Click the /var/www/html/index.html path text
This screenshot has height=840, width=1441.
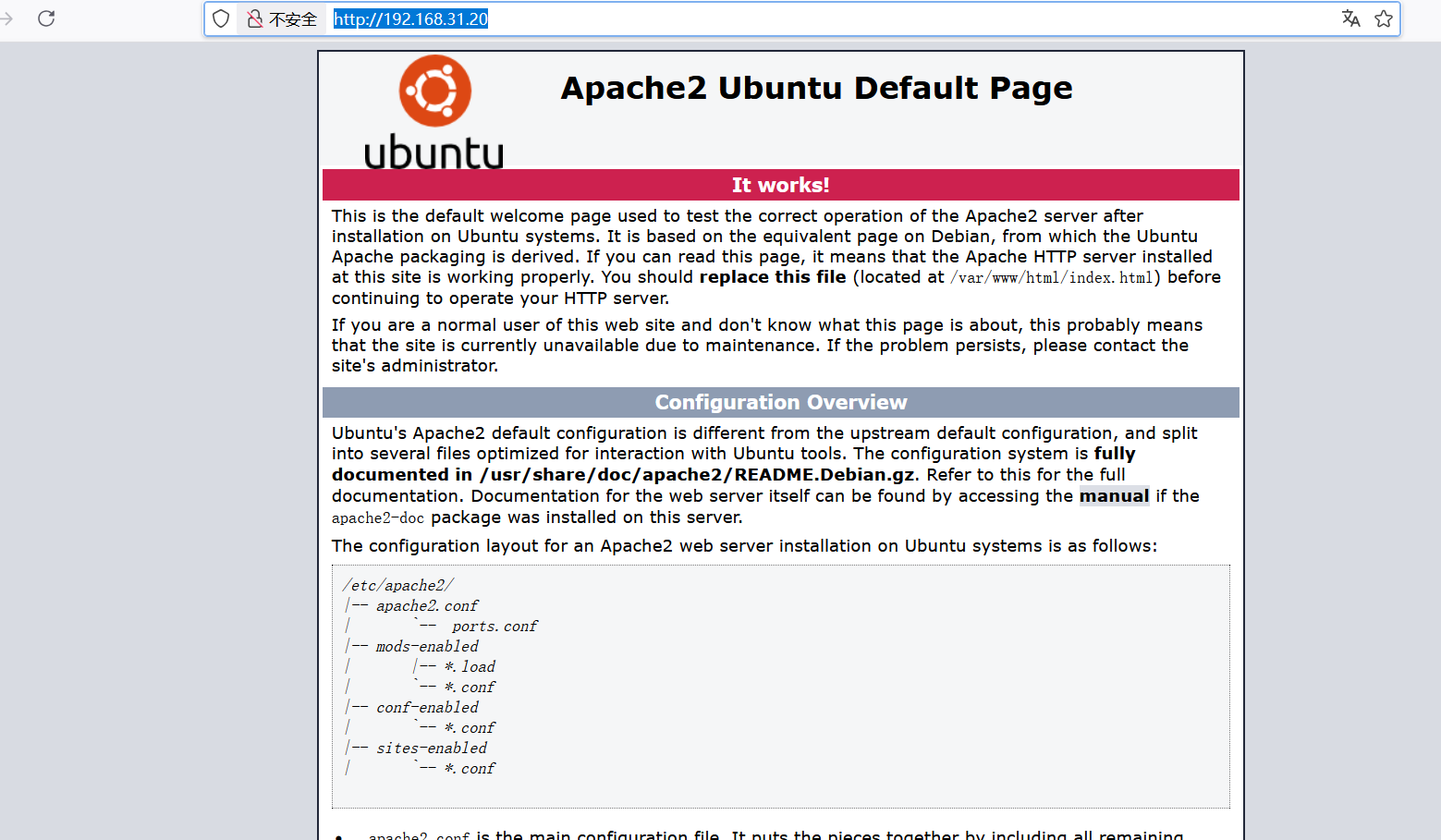[x=1052, y=277]
